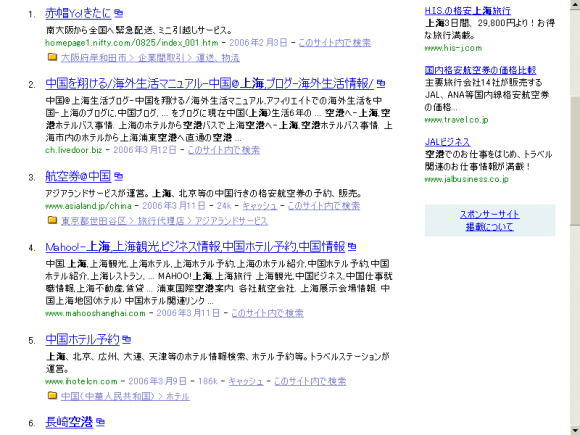The image size is (580, 435).
Task: Open sponsored ad 国内格安航空券の価格比較
Action: pos(480,70)
